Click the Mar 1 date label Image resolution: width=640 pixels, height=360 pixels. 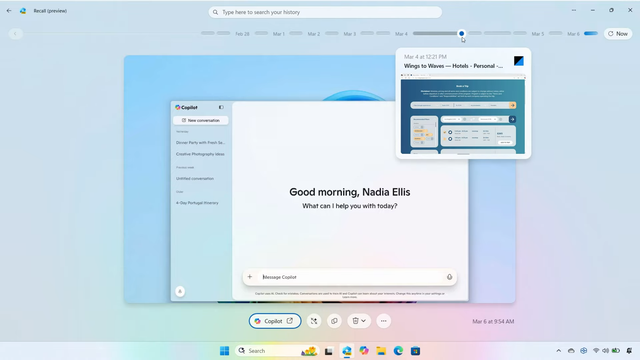(279, 34)
